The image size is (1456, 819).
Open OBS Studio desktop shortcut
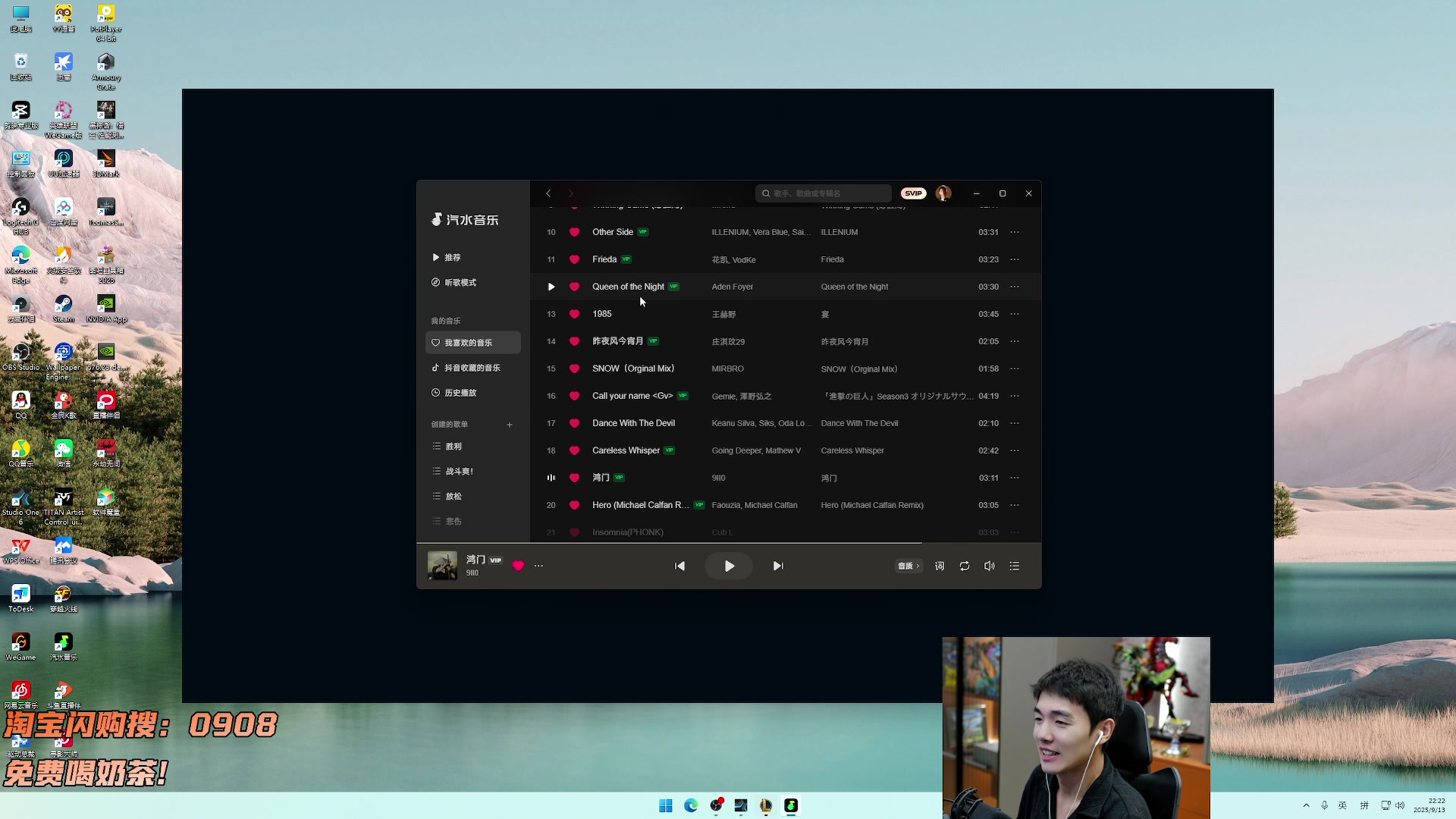tap(21, 357)
